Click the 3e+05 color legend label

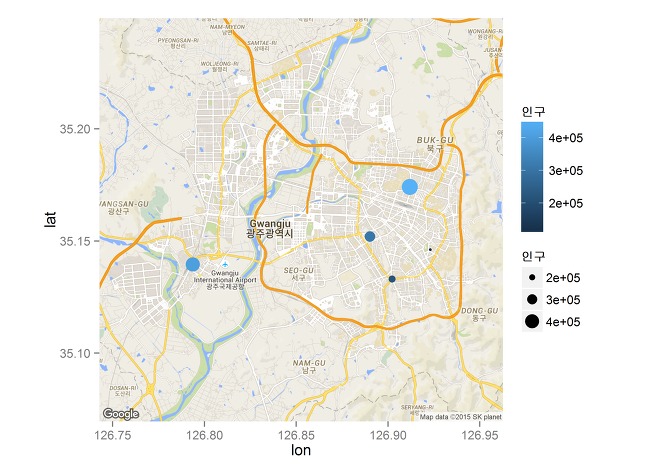pos(565,170)
